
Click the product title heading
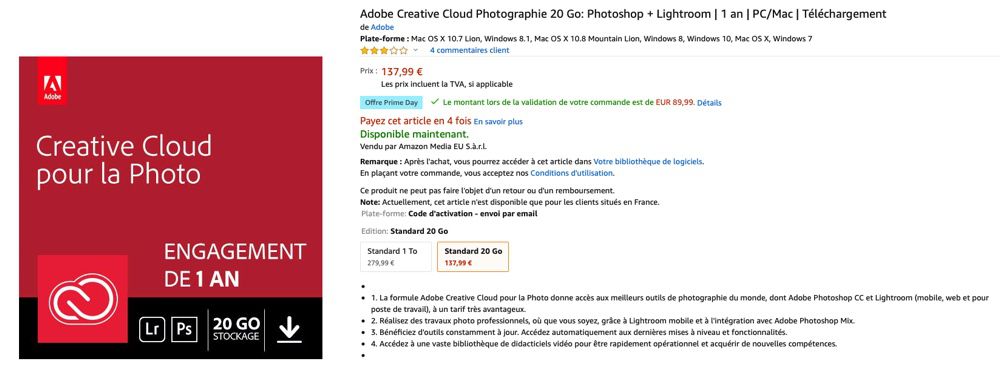[623, 14]
